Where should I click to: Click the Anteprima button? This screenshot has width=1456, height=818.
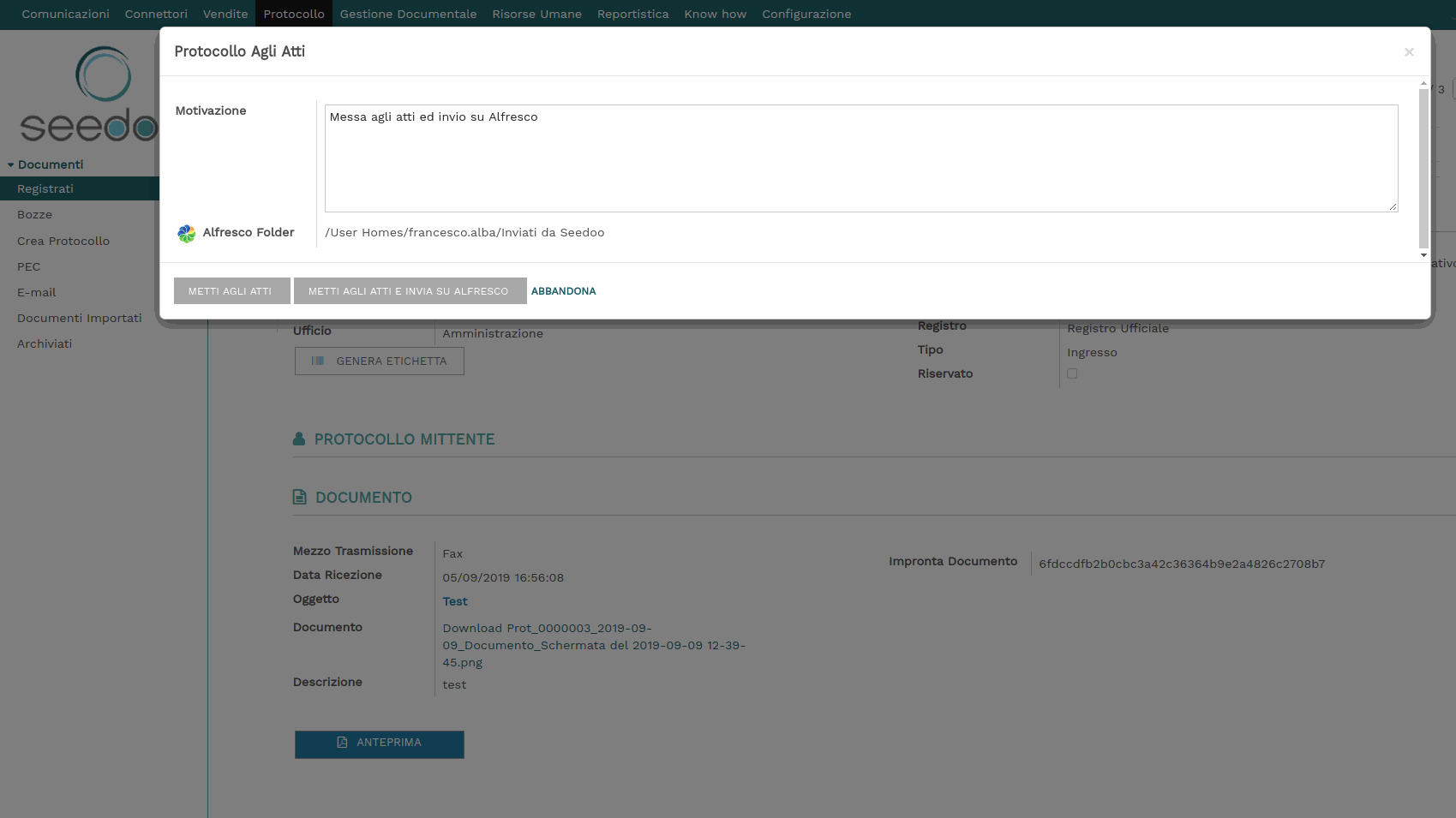380,744
